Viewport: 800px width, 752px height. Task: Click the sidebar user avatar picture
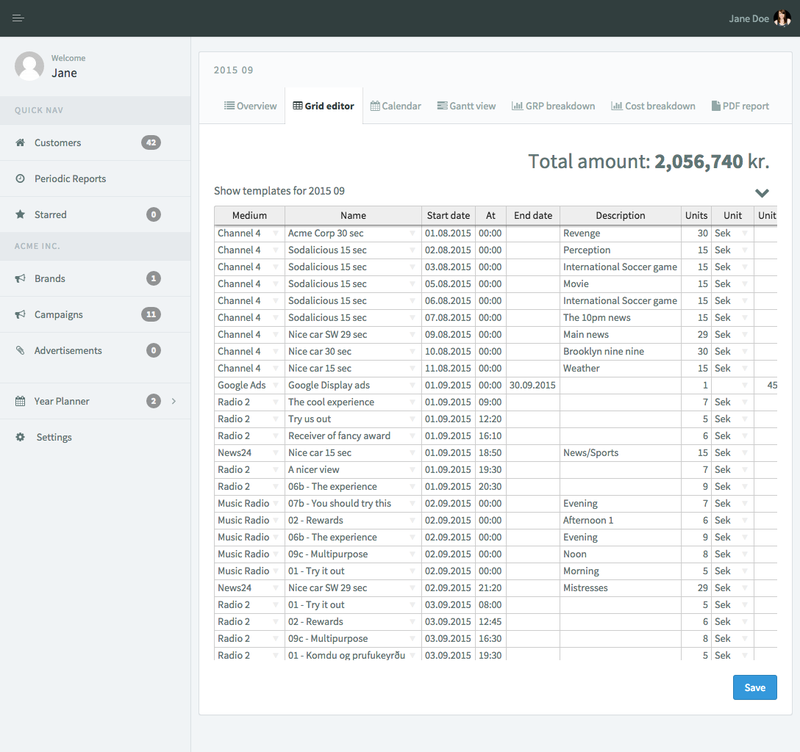pos(29,66)
